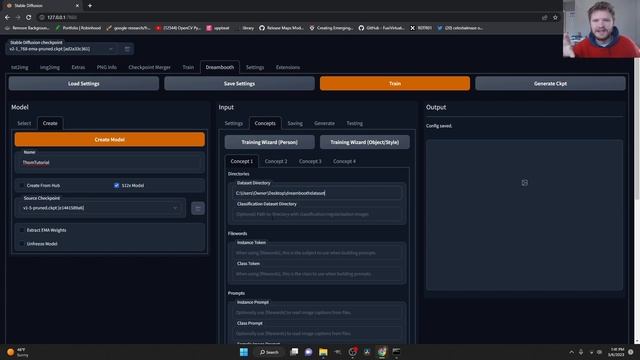Image resolution: width=640 pixels, height=360 pixels.
Task: Click the image placeholder icon in Output
Action: click(524, 183)
